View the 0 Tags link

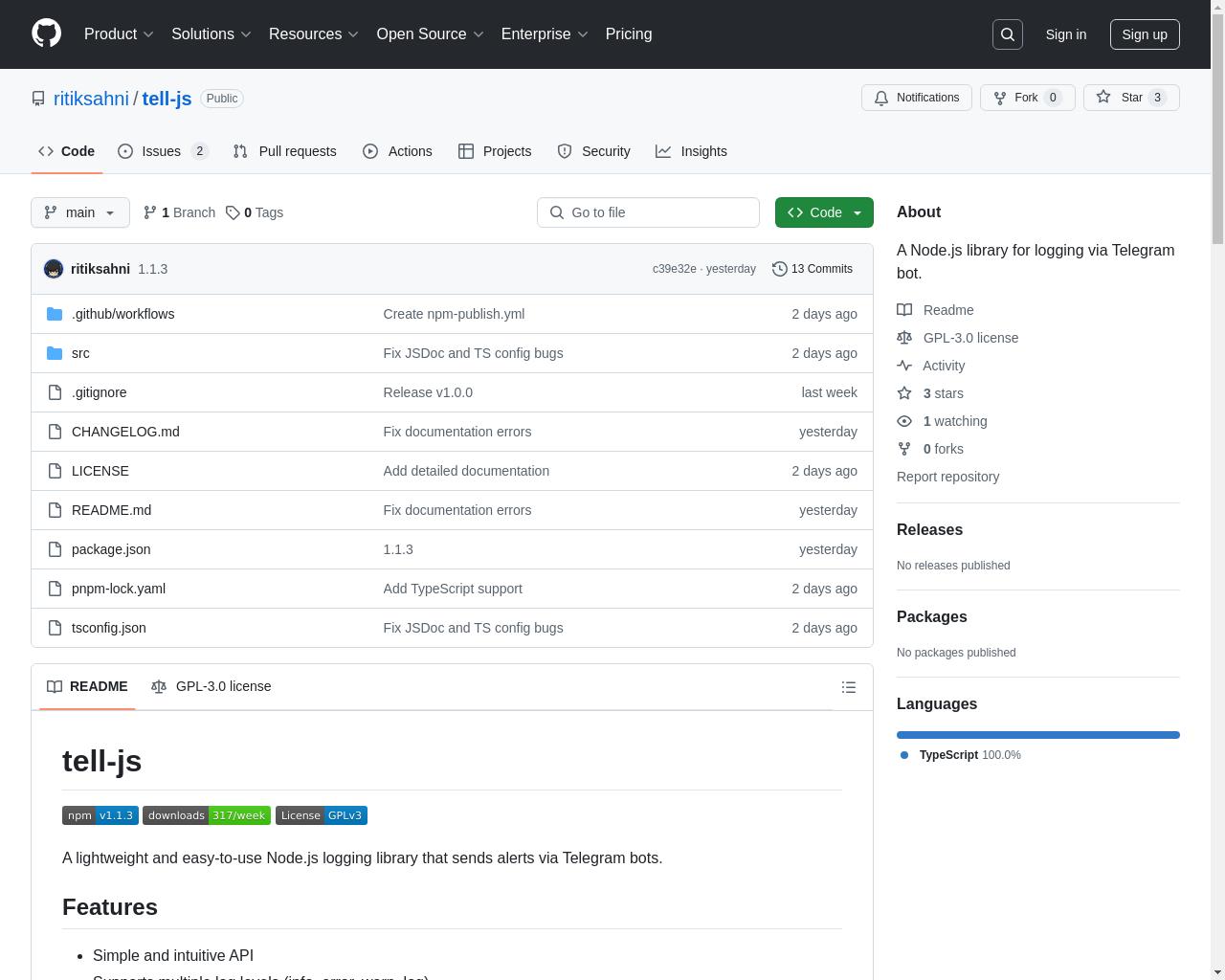click(x=255, y=212)
